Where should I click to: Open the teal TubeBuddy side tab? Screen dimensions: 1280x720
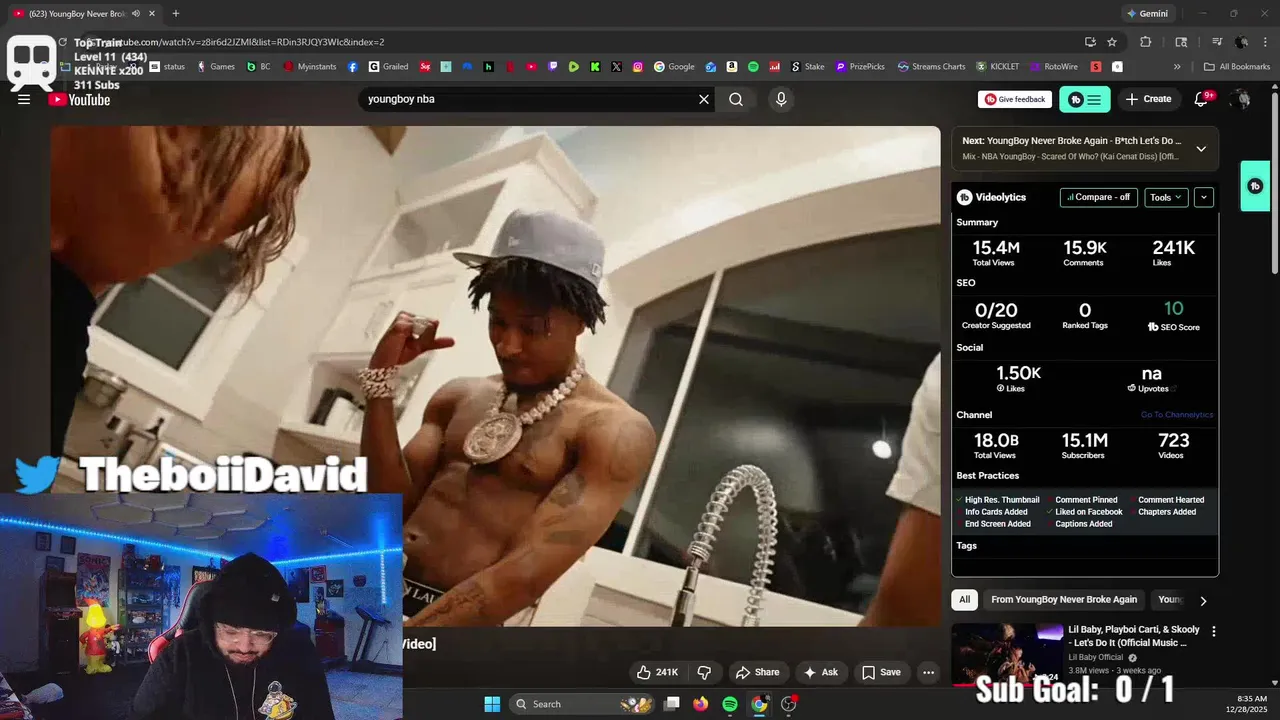(1255, 186)
